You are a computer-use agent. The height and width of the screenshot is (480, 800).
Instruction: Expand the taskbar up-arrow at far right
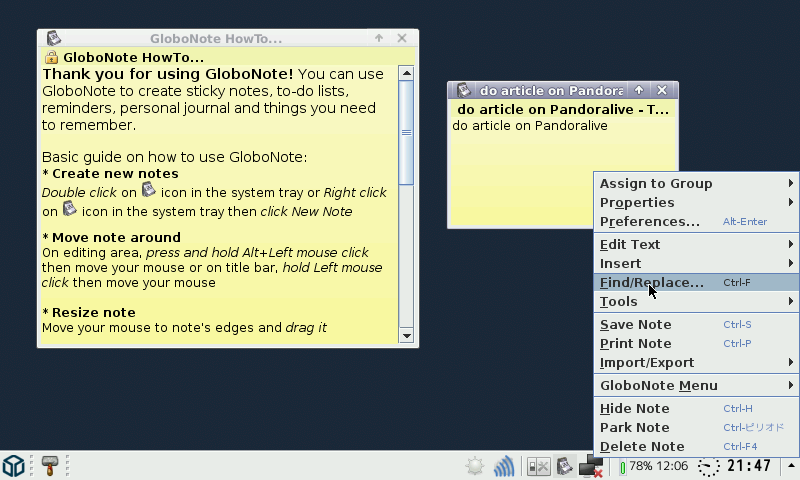(x=791, y=465)
